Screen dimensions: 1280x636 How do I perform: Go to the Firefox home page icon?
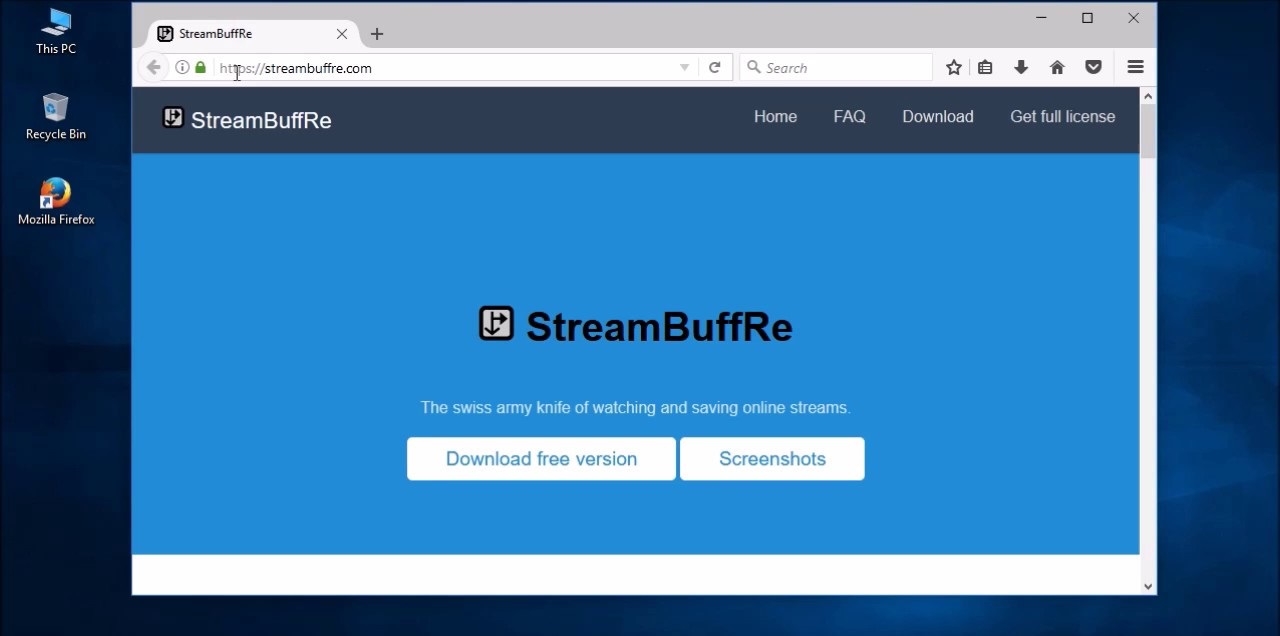point(1057,67)
